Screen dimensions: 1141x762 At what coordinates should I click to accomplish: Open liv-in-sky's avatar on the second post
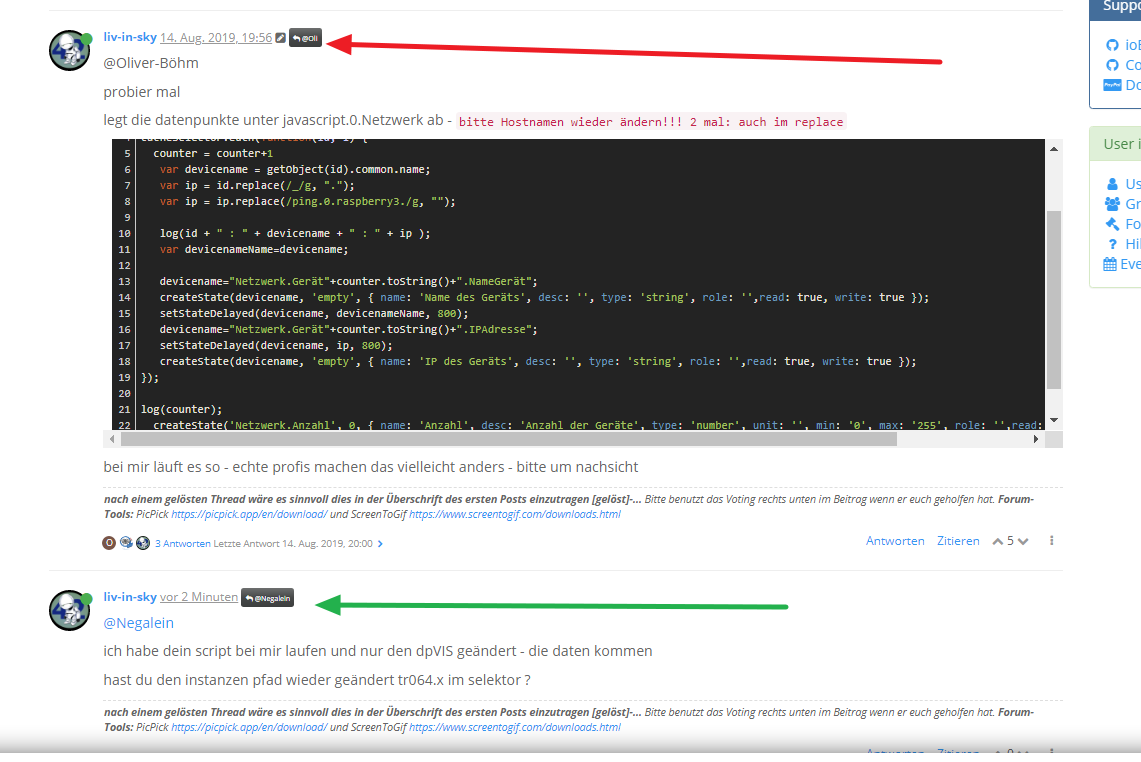[x=70, y=610]
